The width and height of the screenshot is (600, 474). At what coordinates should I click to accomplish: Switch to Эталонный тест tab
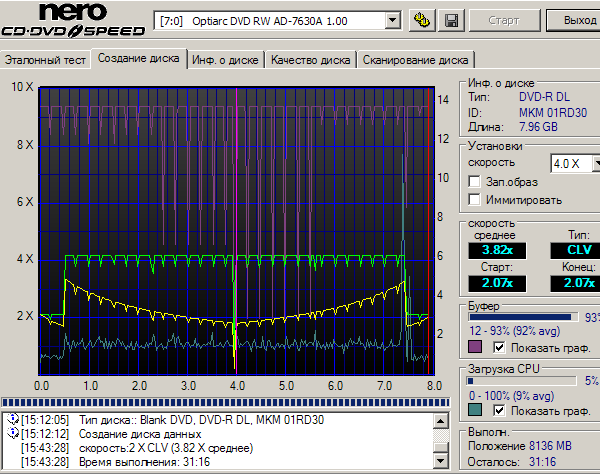click(x=46, y=60)
